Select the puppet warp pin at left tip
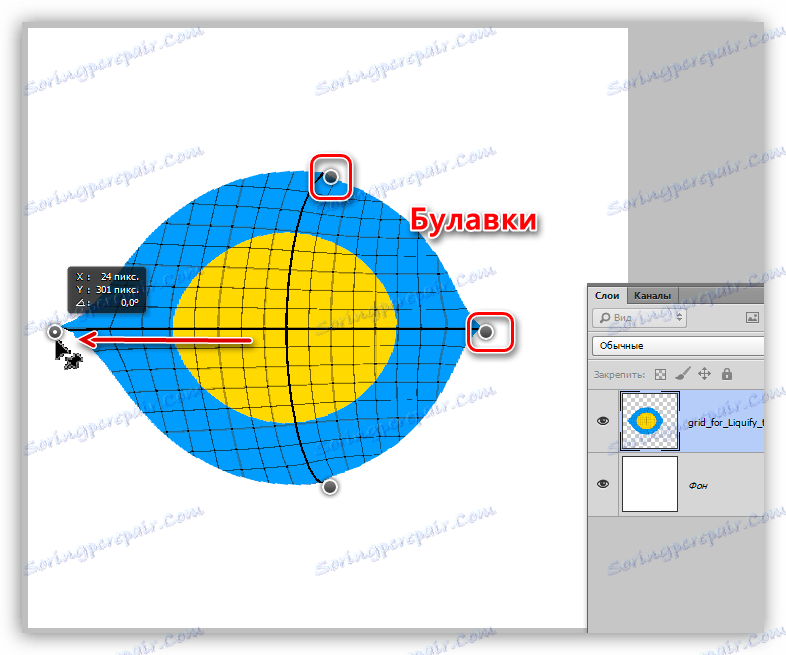 (55, 332)
